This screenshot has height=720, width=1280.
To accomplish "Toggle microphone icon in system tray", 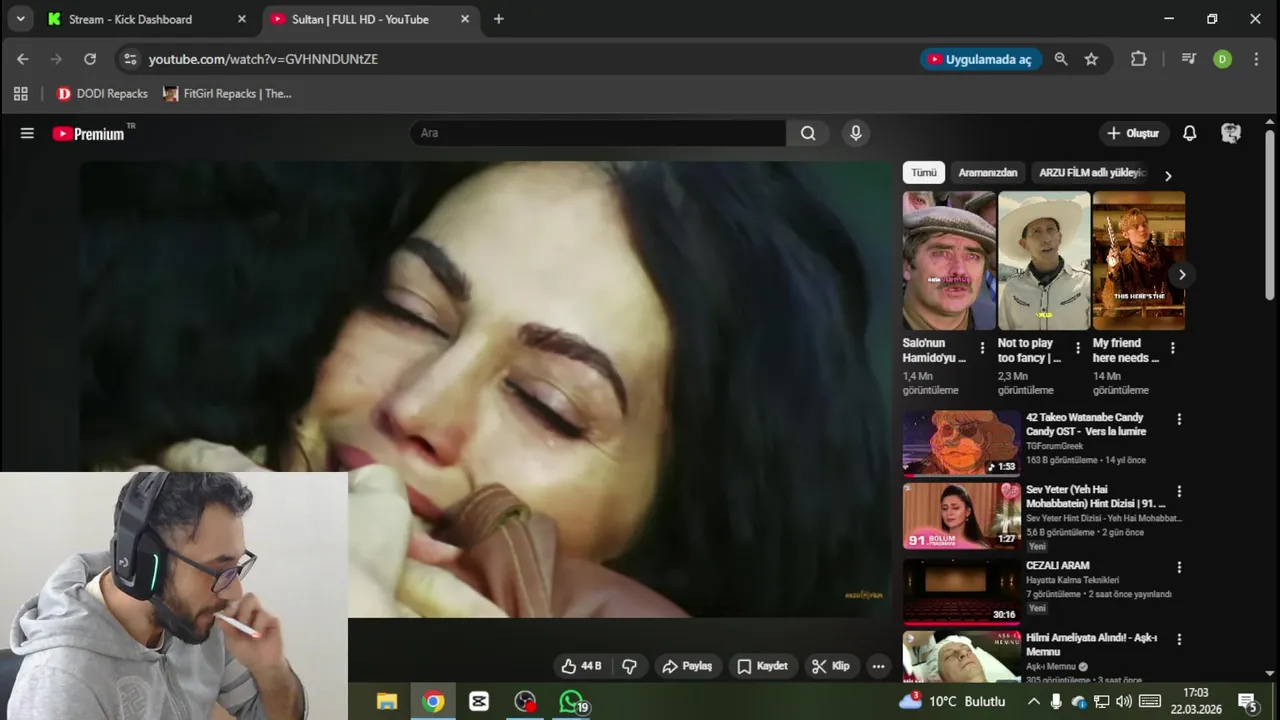I will coord(1056,701).
